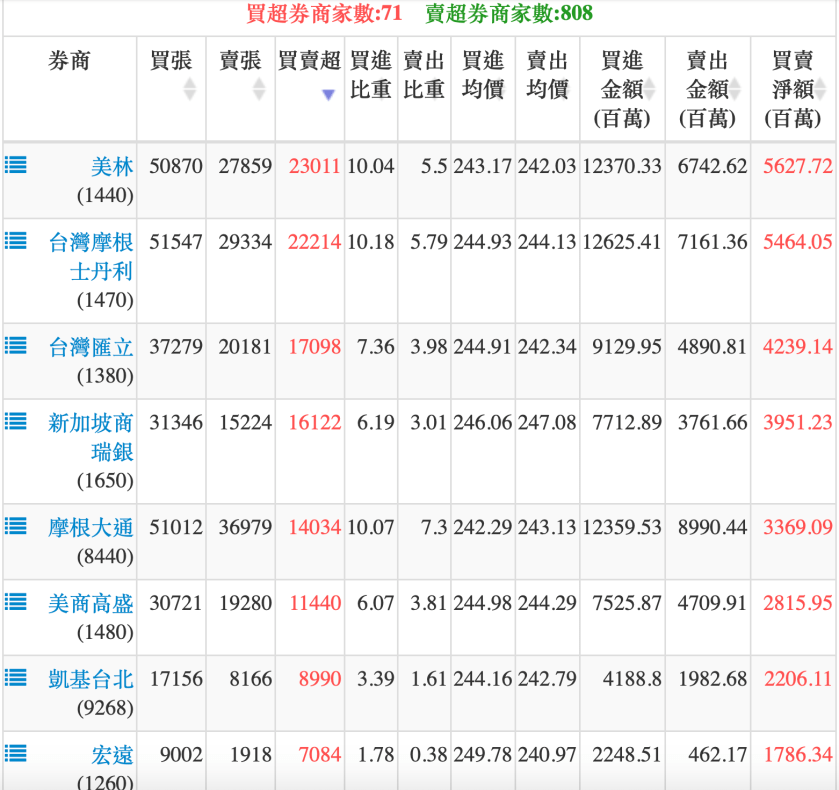The width and height of the screenshot is (839, 790).
Task: Select the 券商 column header
Action: point(68,57)
